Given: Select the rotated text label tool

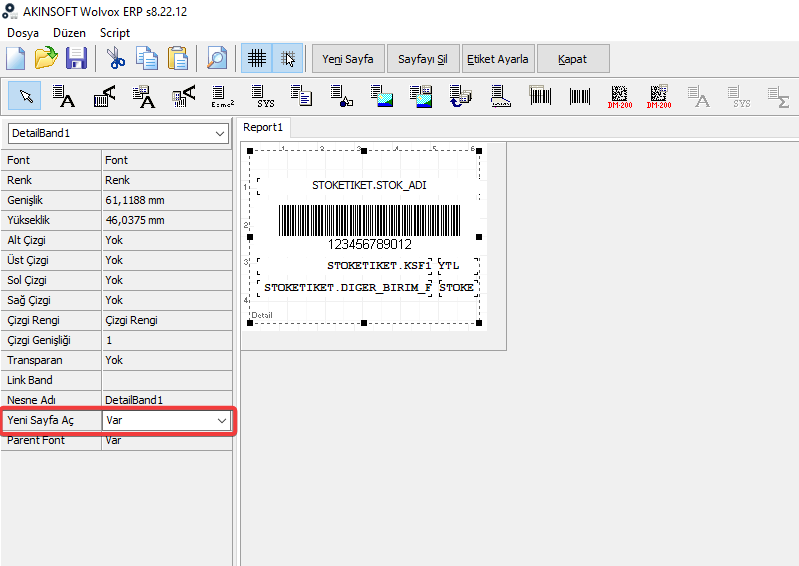Looking at the screenshot, I should pyautogui.click(x=104, y=96).
